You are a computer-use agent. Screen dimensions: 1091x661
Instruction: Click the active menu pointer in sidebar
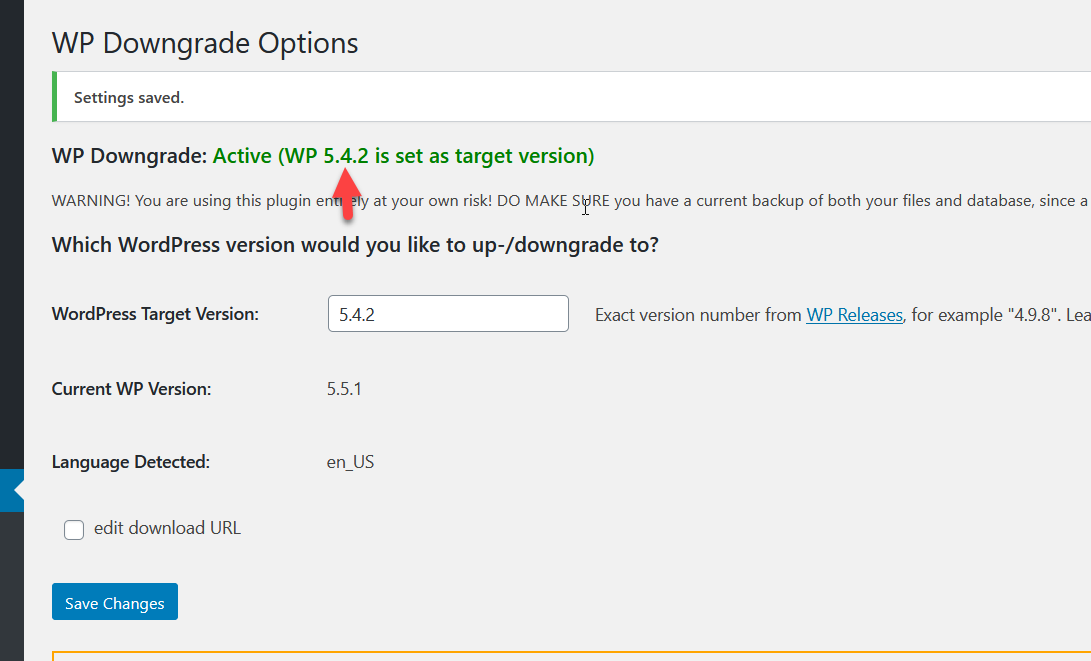point(17,490)
